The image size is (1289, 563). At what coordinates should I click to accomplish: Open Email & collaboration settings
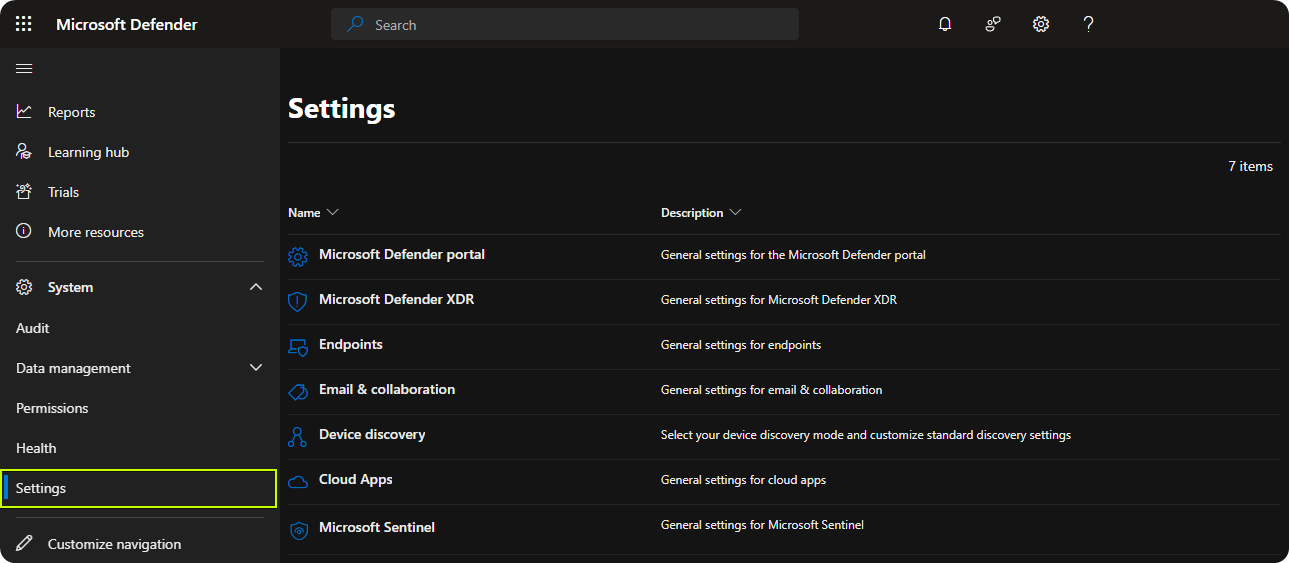tap(386, 390)
